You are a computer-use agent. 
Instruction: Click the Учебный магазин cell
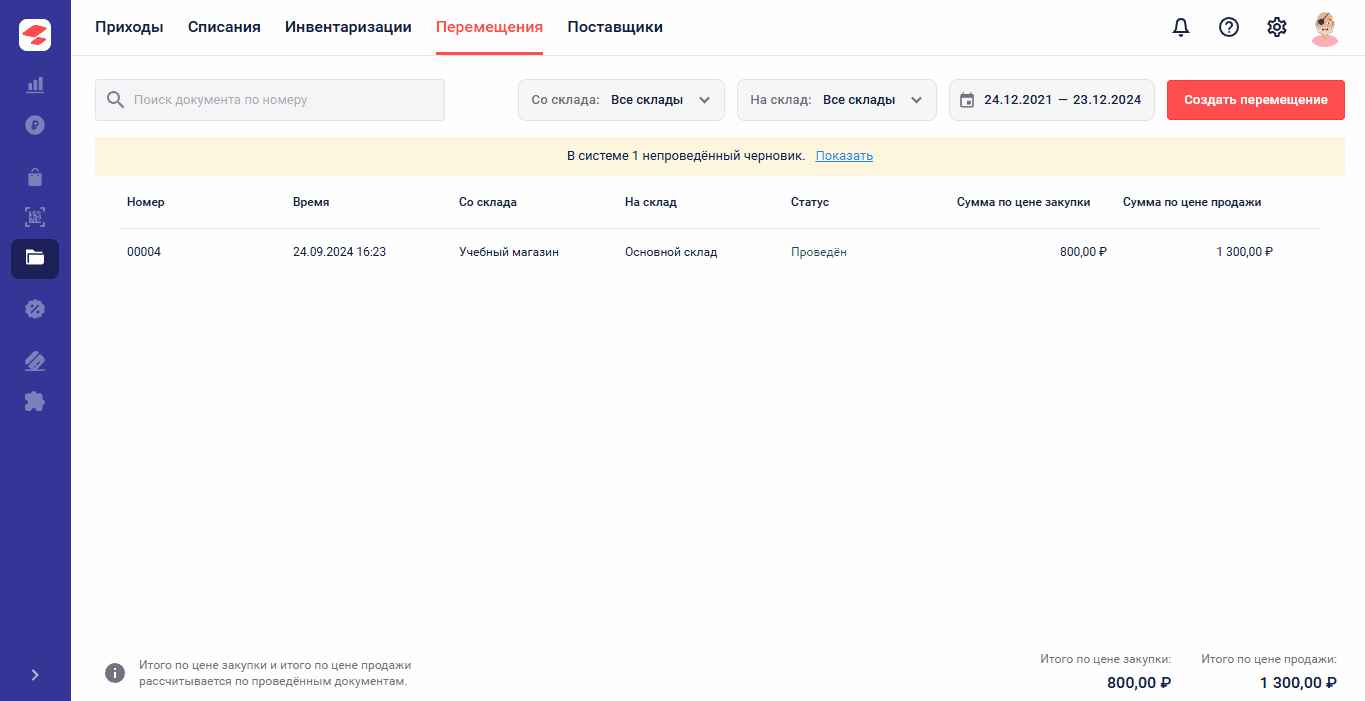point(509,252)
